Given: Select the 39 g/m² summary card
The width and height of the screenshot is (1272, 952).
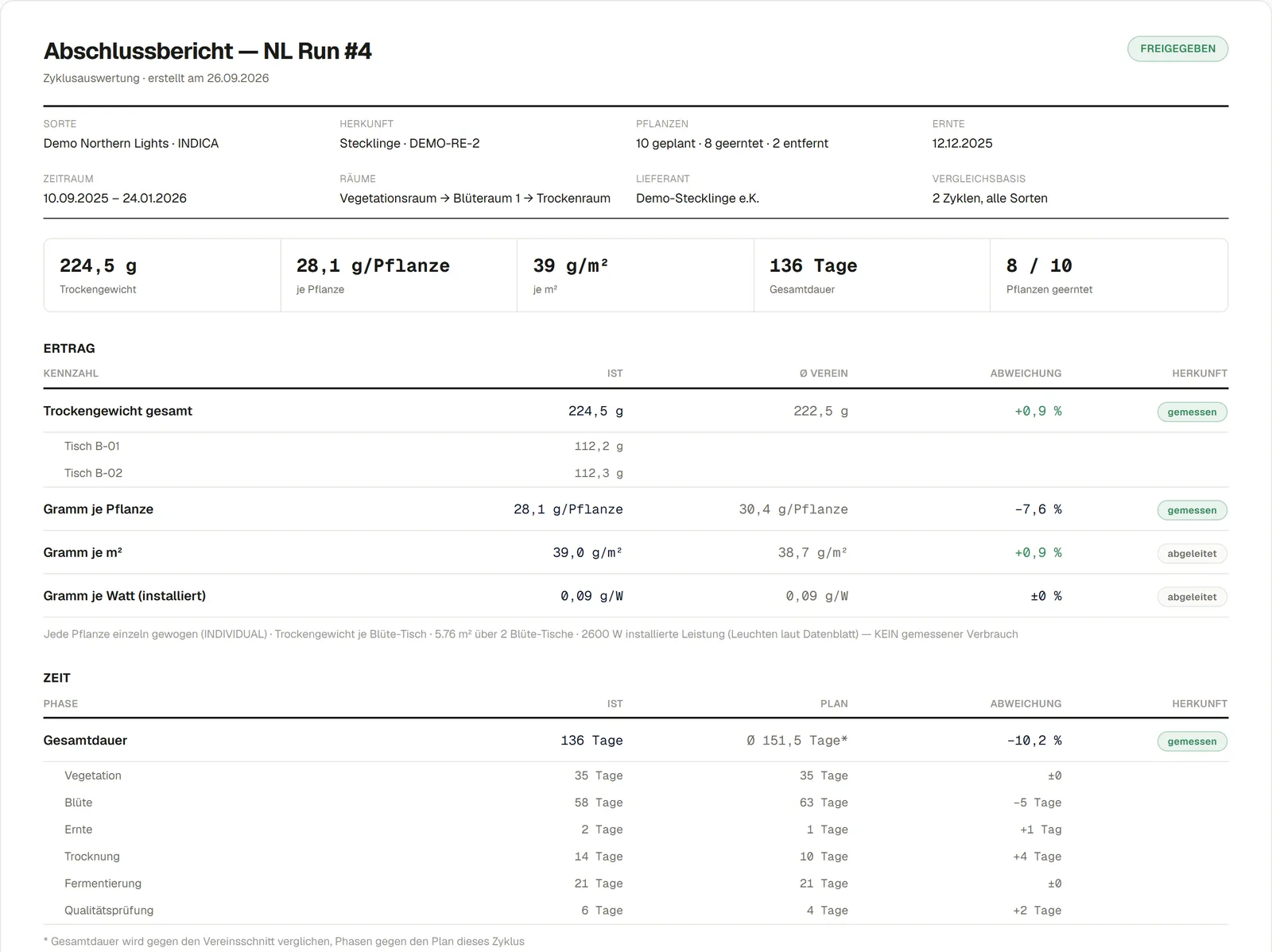Looking at the screenshot, I should point(635,275).
